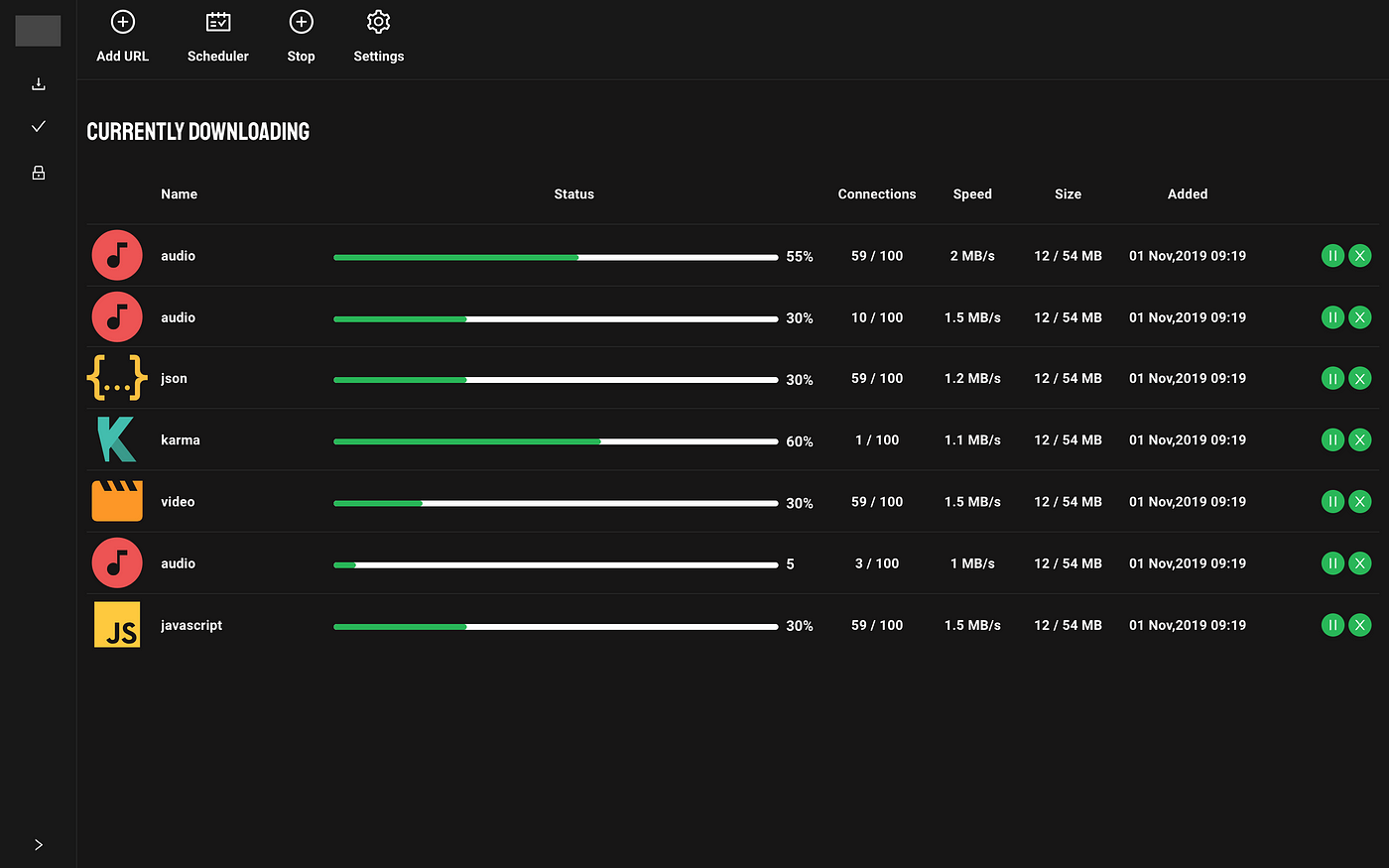This screenshot has height=868, width=1389.
Task: Open the Add URL dialog
Action: pyautogui.click(x=122, y=38)
